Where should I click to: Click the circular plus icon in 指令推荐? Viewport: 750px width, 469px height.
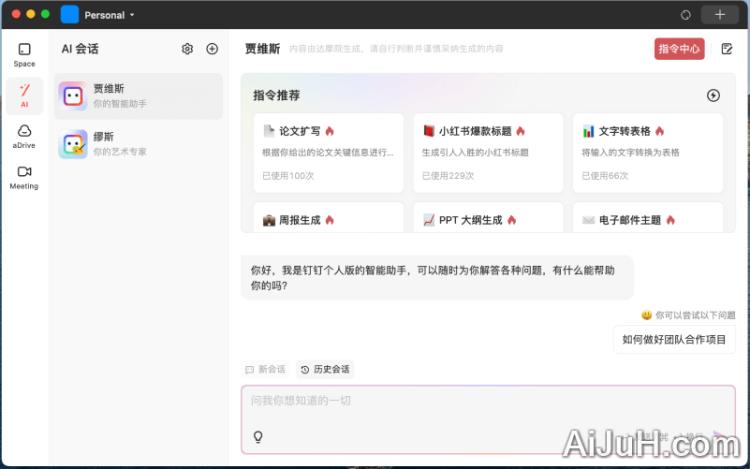click(x=713, y=96)
